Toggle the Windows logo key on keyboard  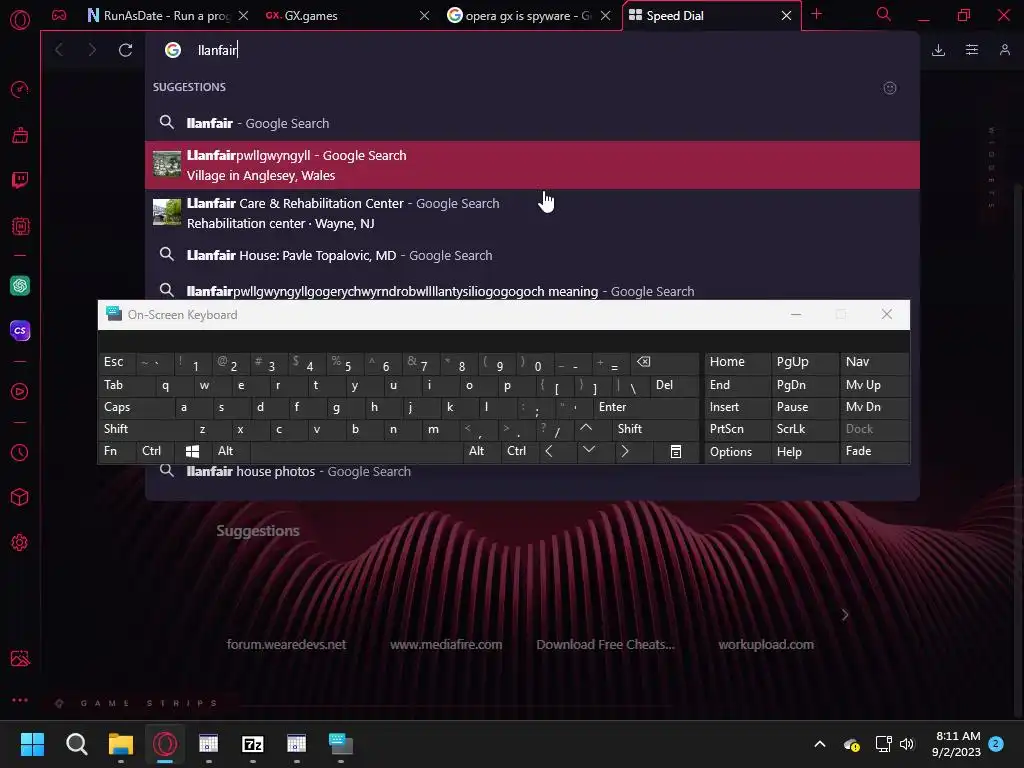click(x=193, y=451)
